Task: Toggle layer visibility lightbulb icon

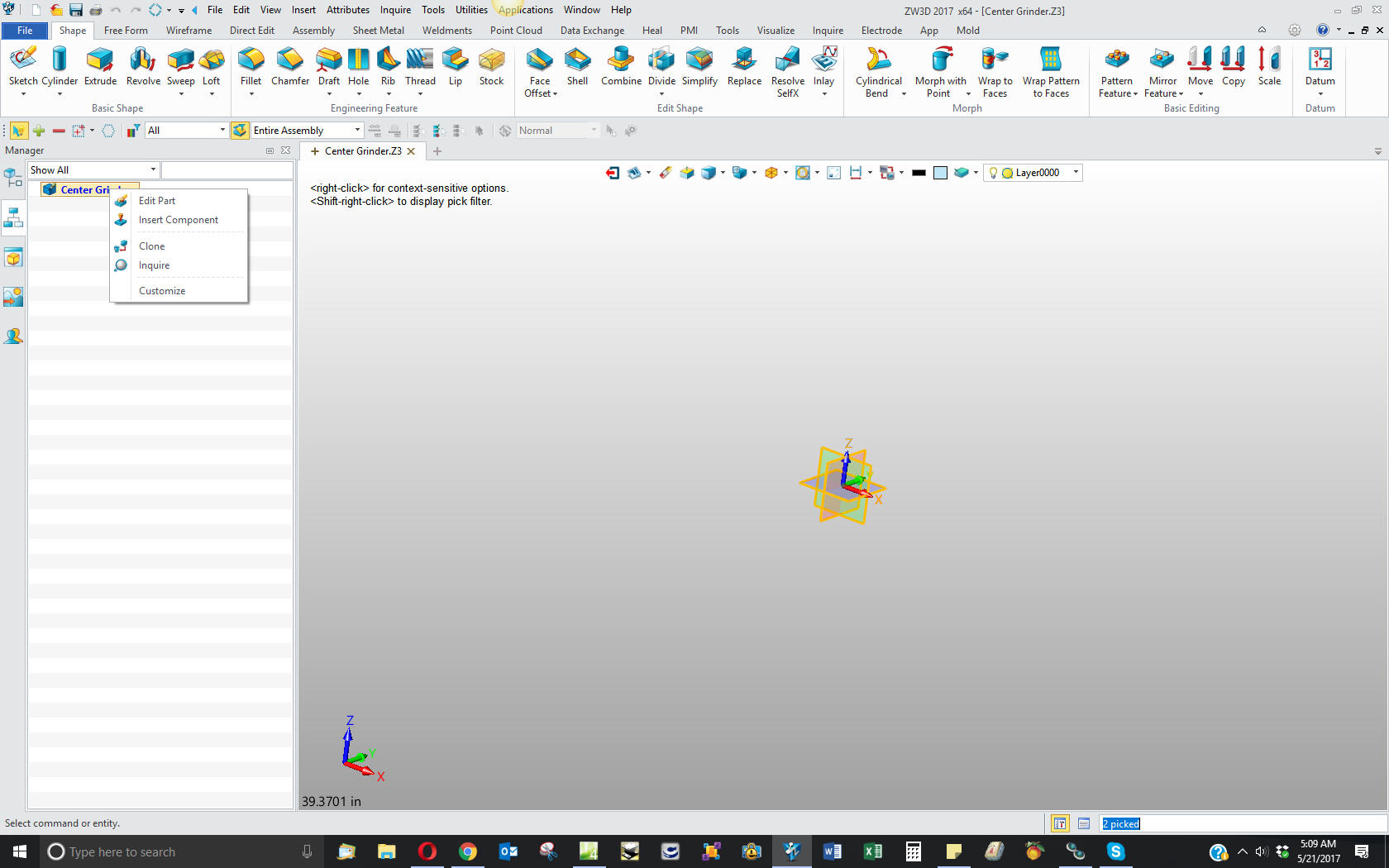Action: coord(993,173)
